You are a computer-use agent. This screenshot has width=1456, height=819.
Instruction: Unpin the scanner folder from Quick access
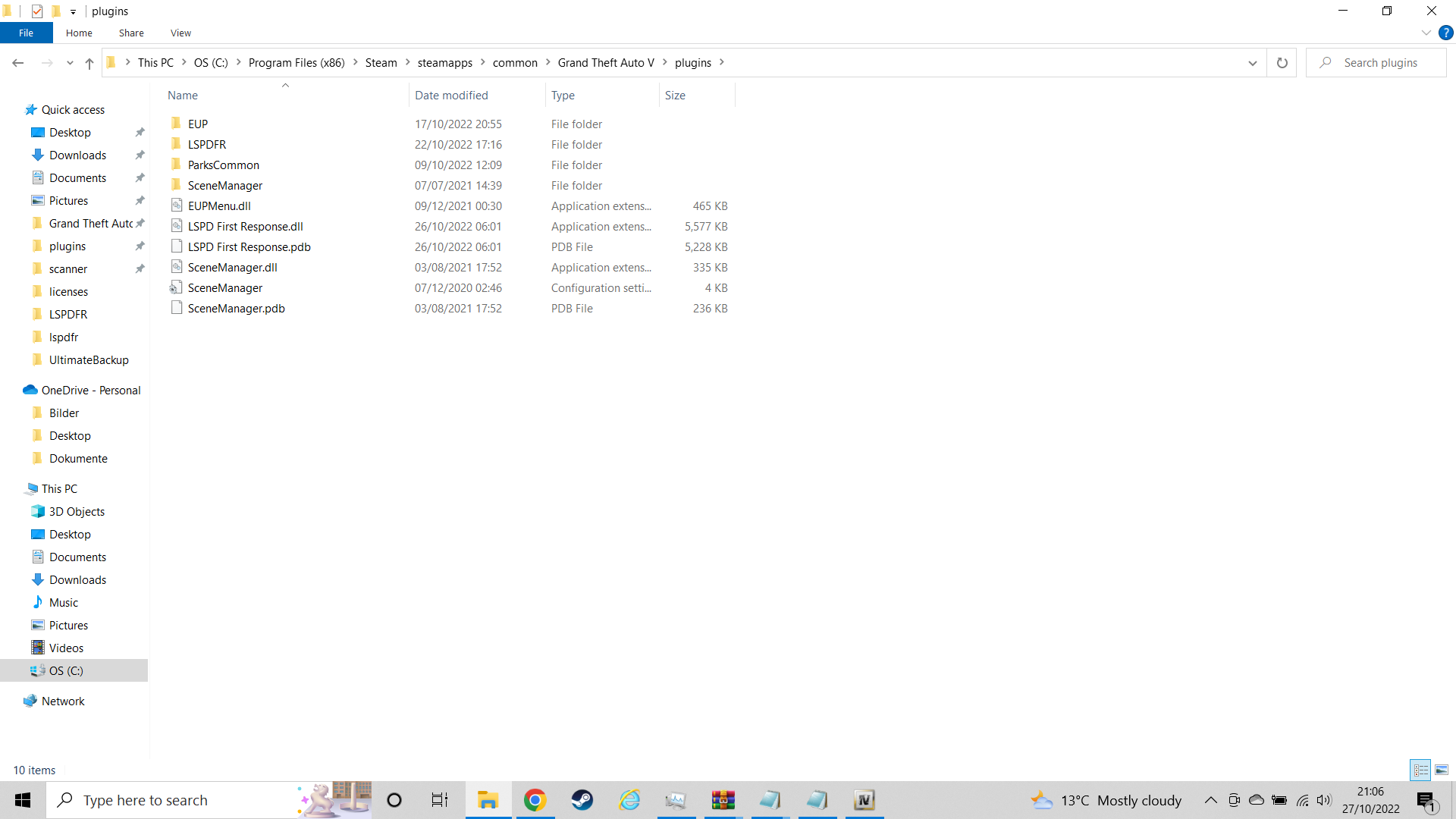(x=140, y=268)
